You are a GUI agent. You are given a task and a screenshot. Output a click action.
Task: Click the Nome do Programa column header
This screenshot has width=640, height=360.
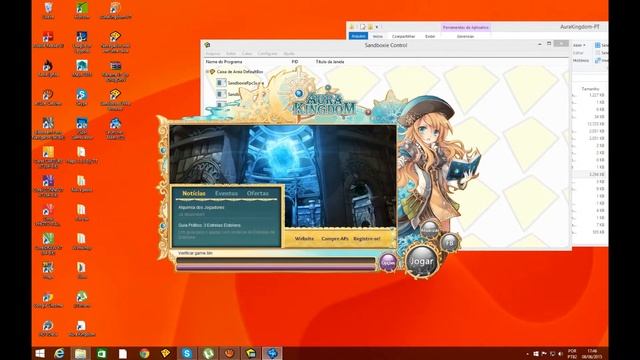click(x=224, y=62)
